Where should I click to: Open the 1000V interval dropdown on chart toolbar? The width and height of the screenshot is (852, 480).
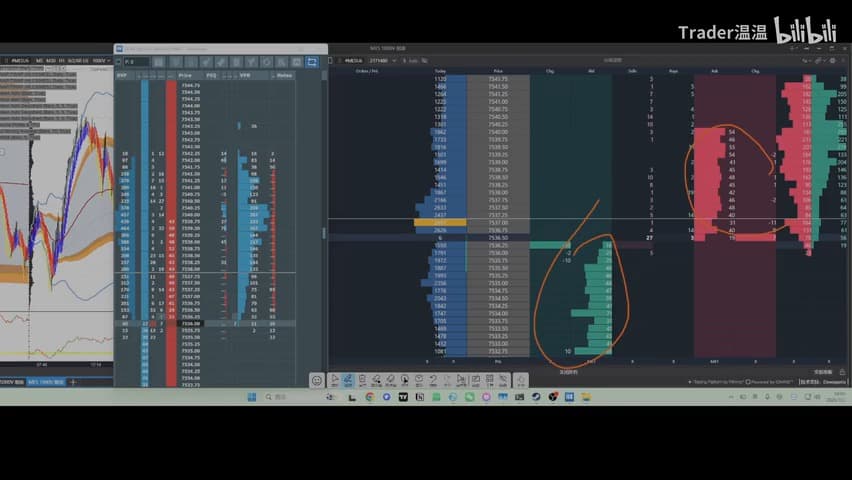click(102, 60)
